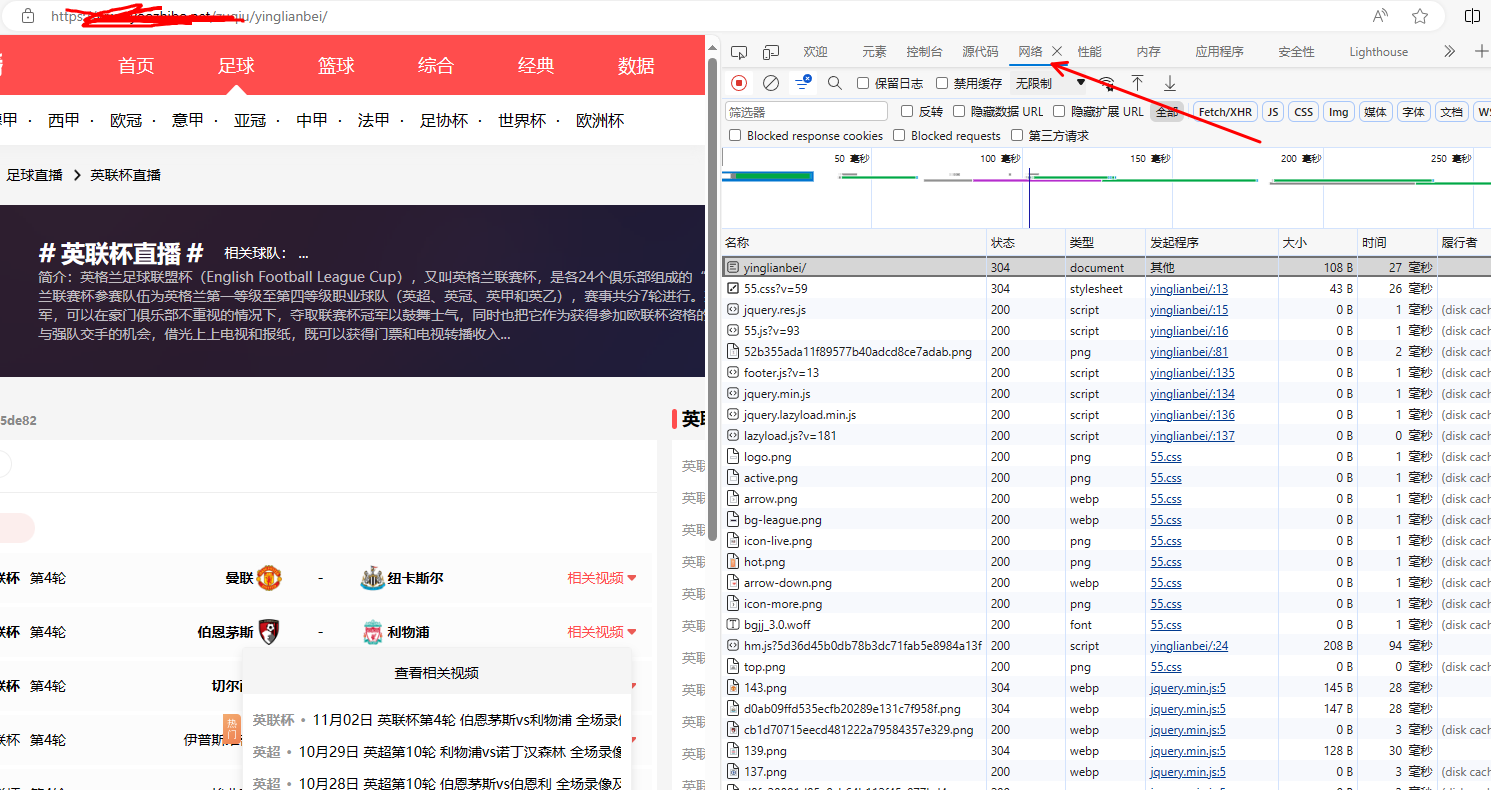1491x790 pixels.
Task: Add page to favorites star
Action: point(1420,16)
